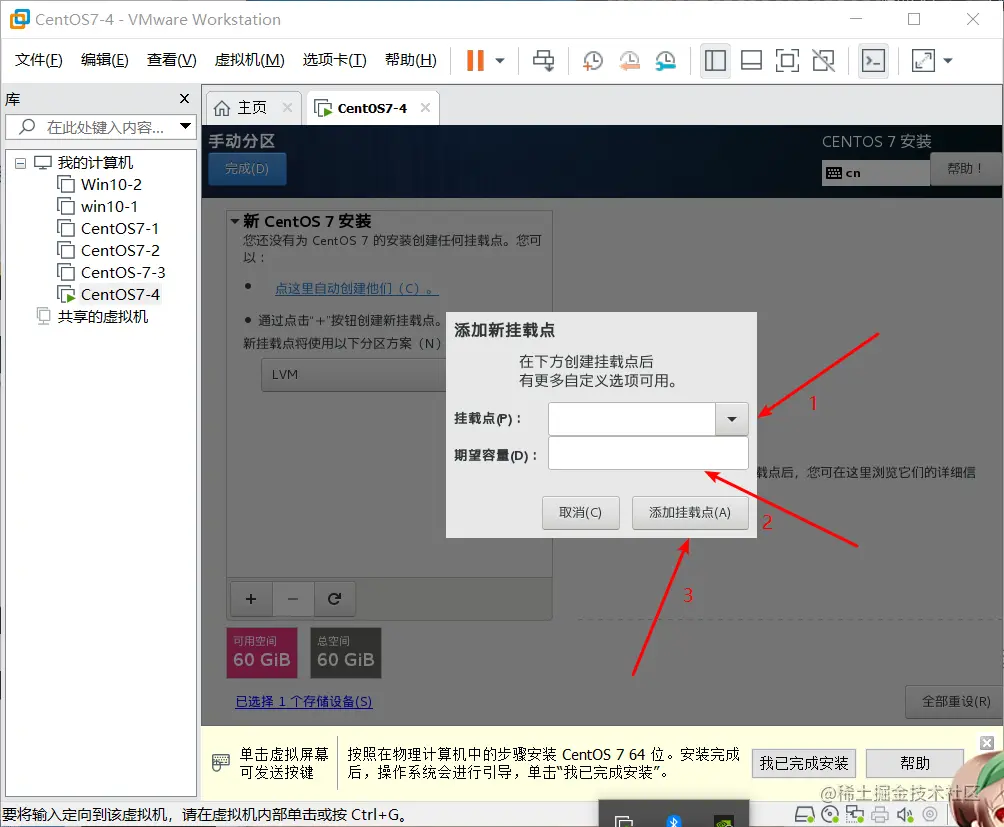Close the 库 library panel

point(184,99)
